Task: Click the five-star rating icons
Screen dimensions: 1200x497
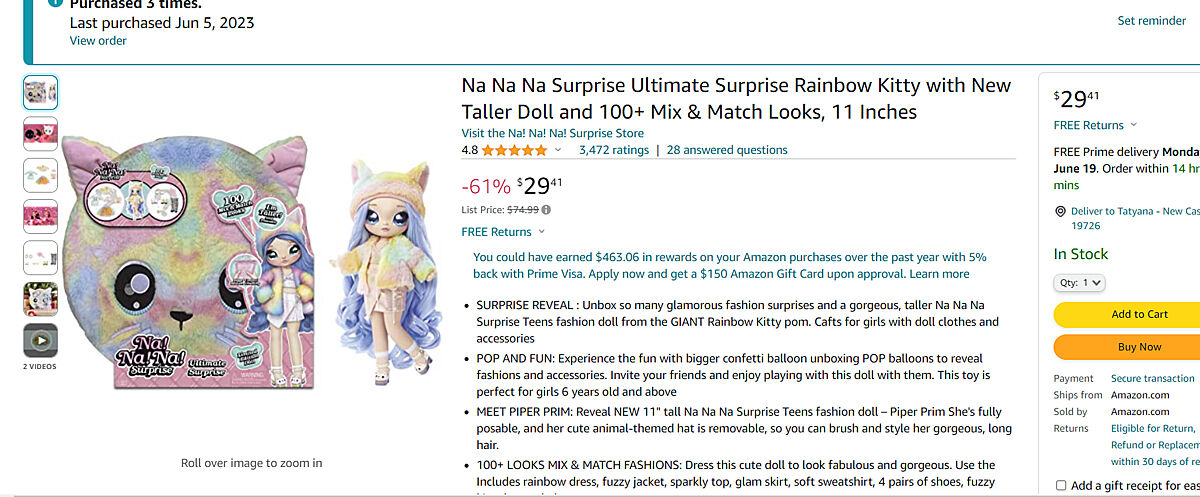Action: click(x=514, y=151)
